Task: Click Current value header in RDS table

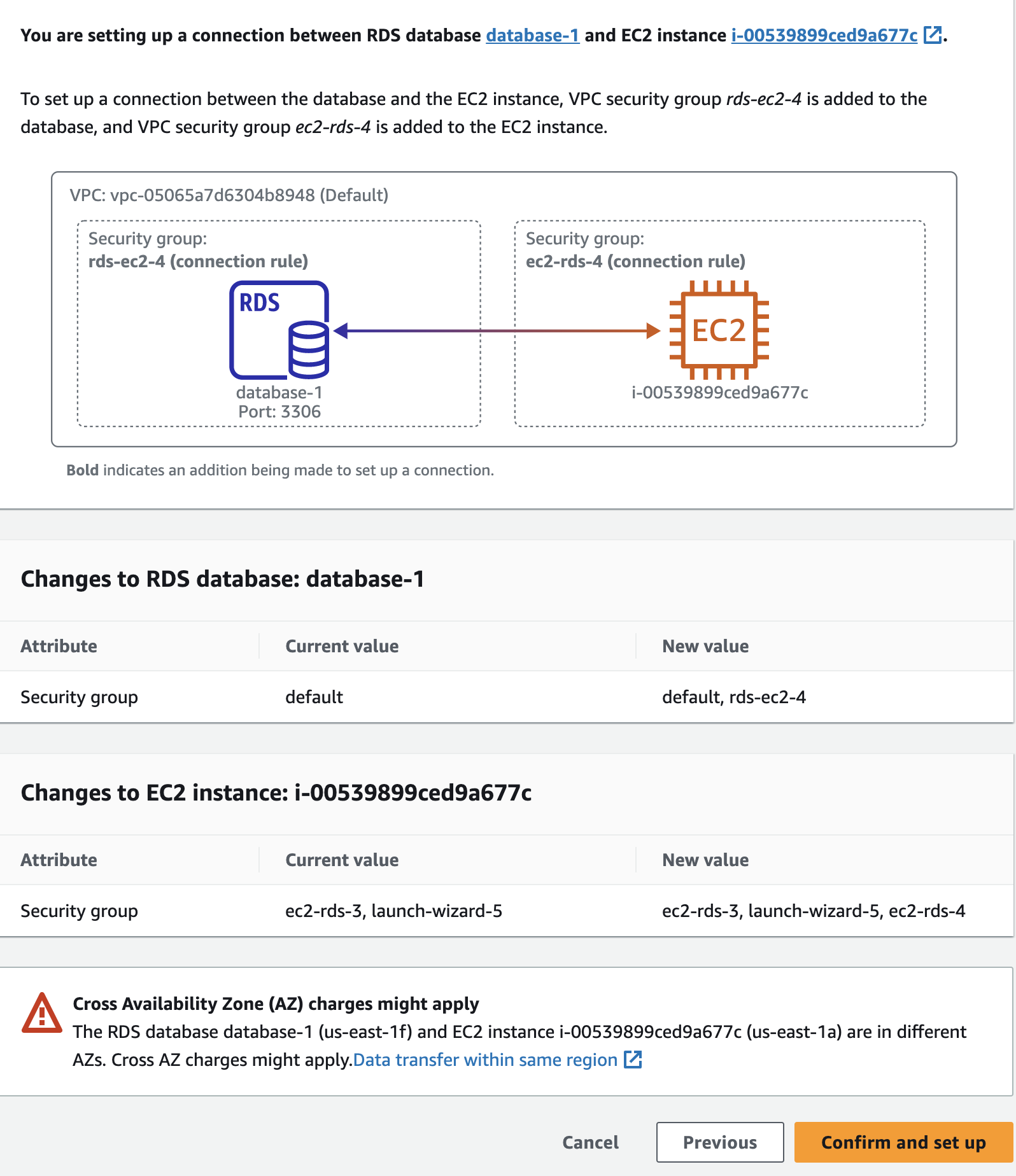Action: tap(342, 646)
